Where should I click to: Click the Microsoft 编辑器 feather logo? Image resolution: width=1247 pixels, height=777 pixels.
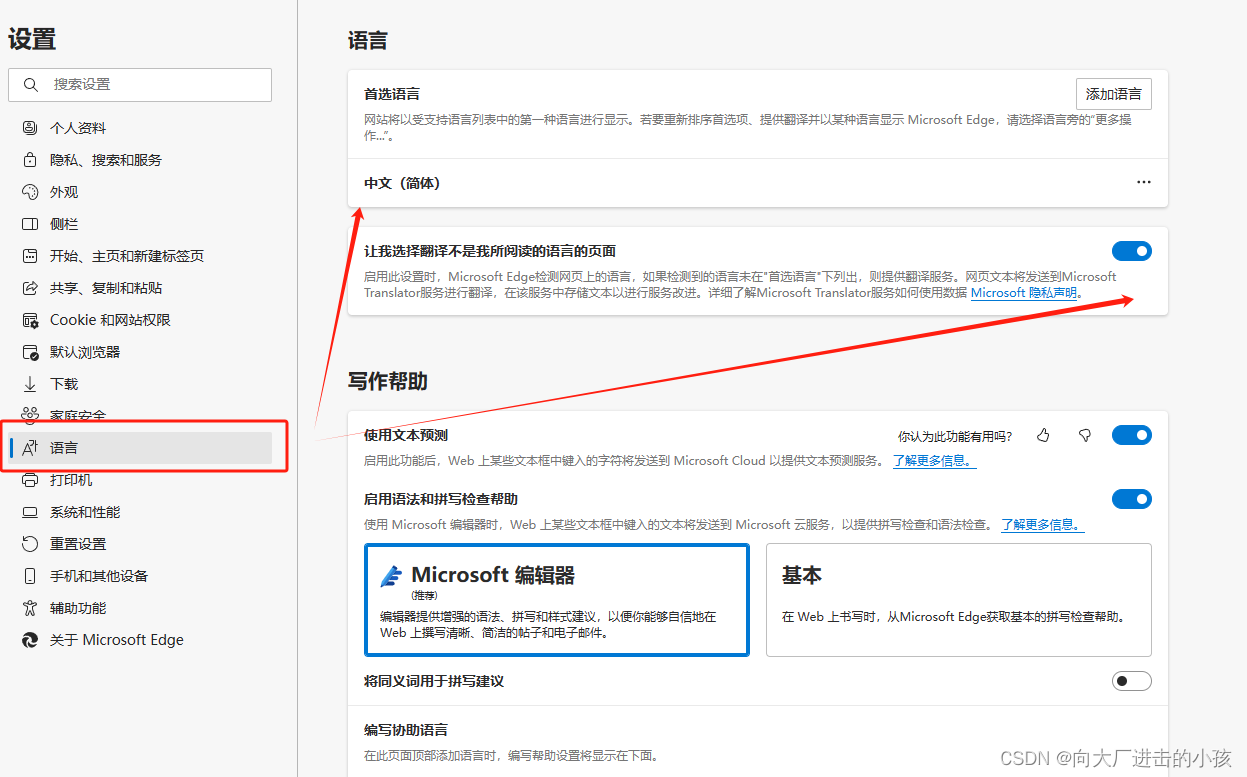click(391, 576)
